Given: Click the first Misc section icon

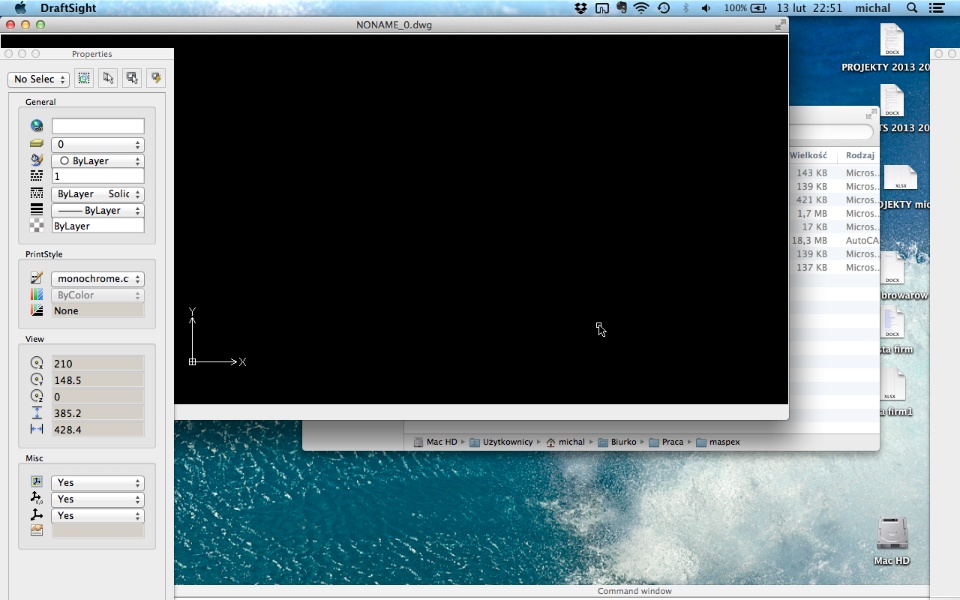Looking at the screenshot, I should click(37, 482).
